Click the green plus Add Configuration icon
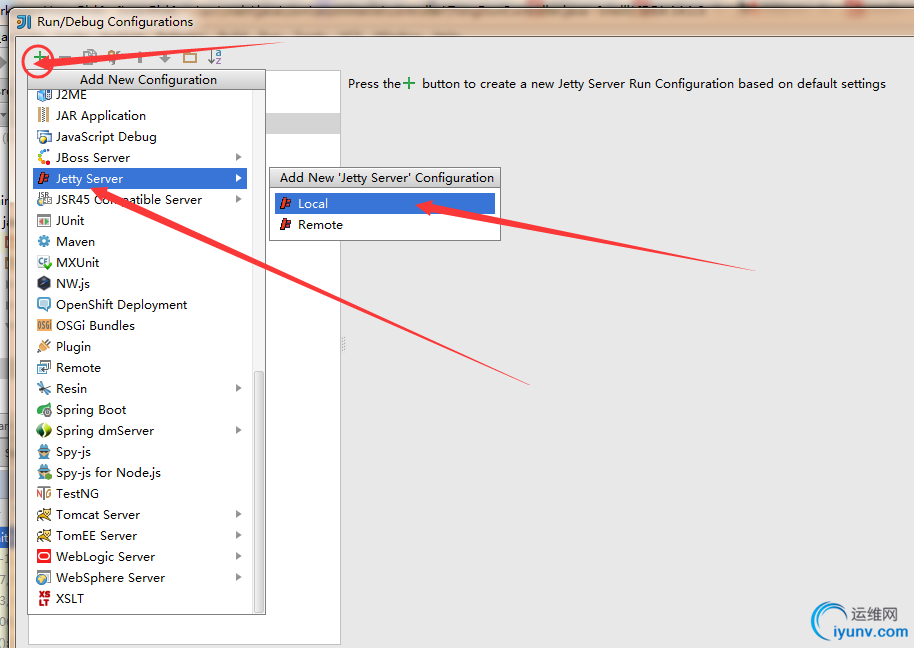Screen dimensions: 914x648 point(40,57)
